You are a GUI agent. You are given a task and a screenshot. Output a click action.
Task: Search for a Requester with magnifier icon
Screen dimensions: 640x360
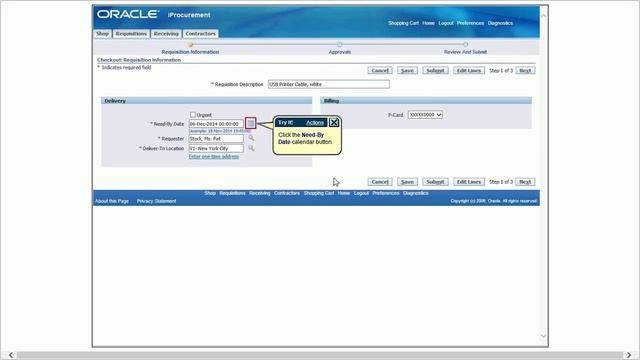point(251,138)
